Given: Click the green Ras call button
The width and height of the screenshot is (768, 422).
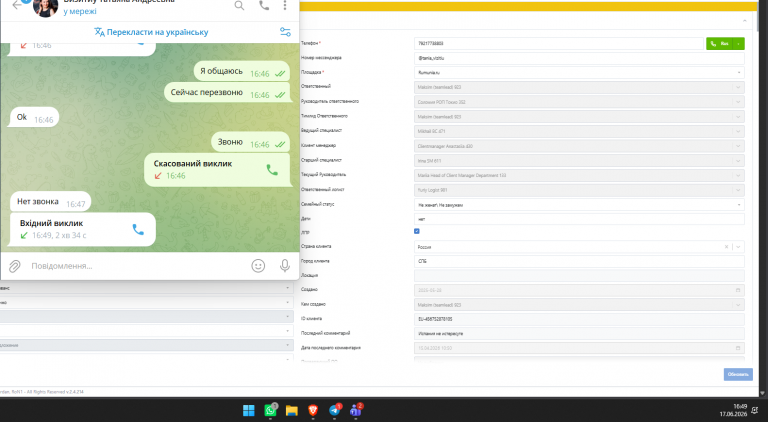Looking at the screenshot, I should point(719,44).
